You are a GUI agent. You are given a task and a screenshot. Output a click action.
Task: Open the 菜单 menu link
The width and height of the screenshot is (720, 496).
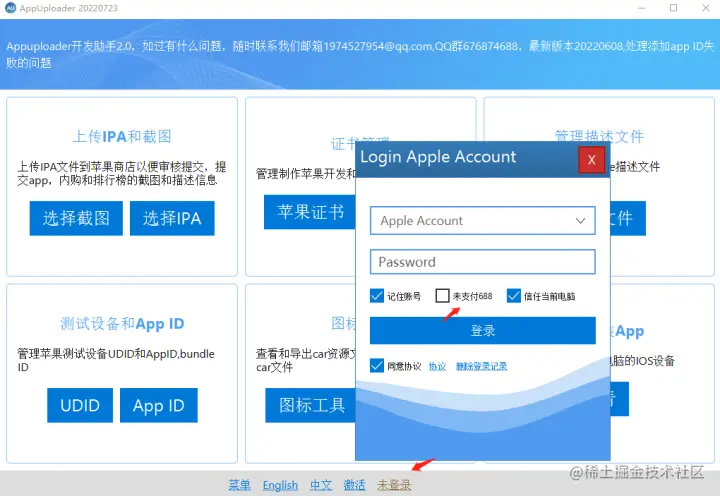click(240, 485)
